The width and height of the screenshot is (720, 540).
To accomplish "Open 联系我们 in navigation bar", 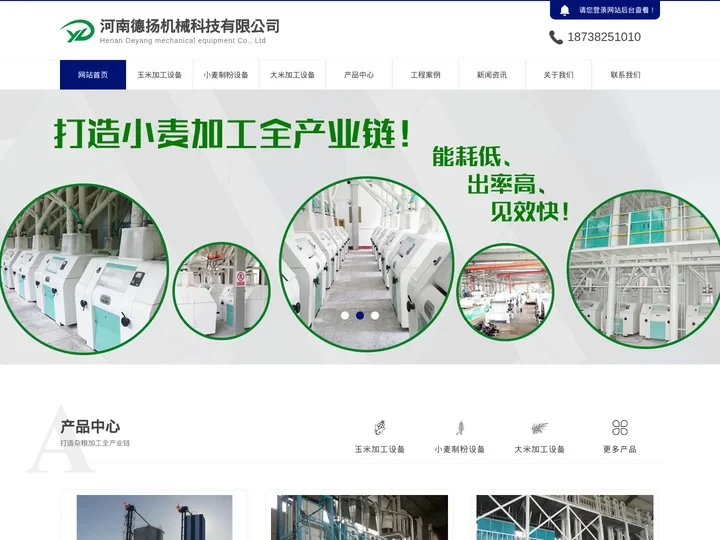I will click(625, 75).
